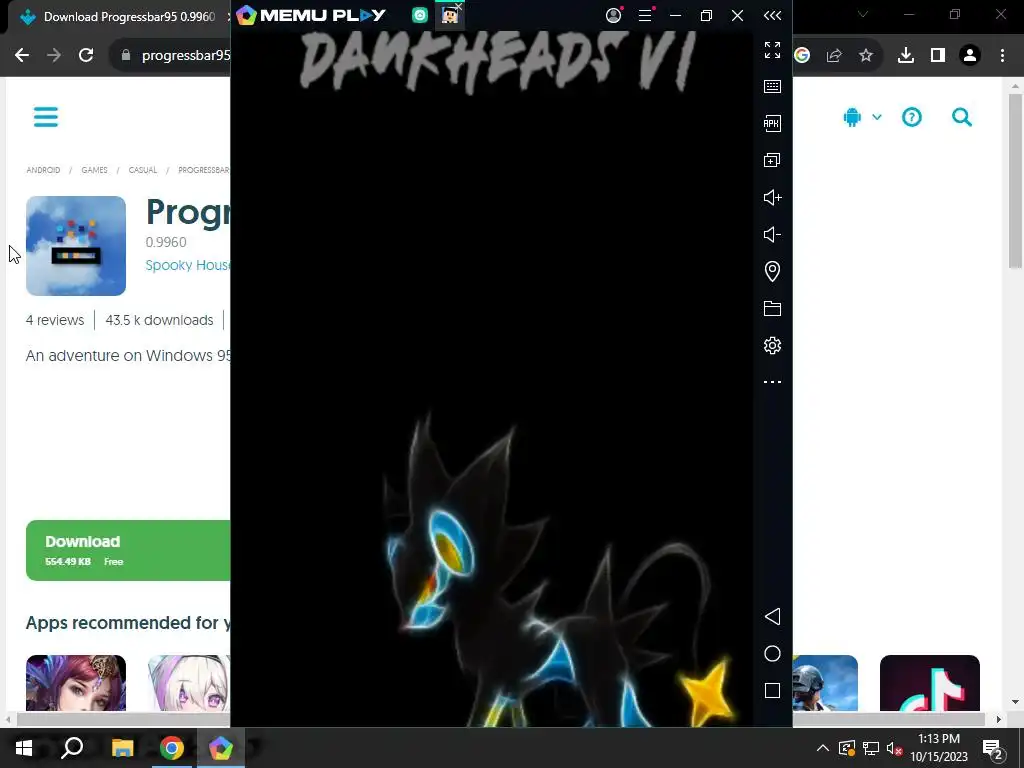1024x768 pixels.
Task: Select the pixel character game tab
Action: (449, 15)
